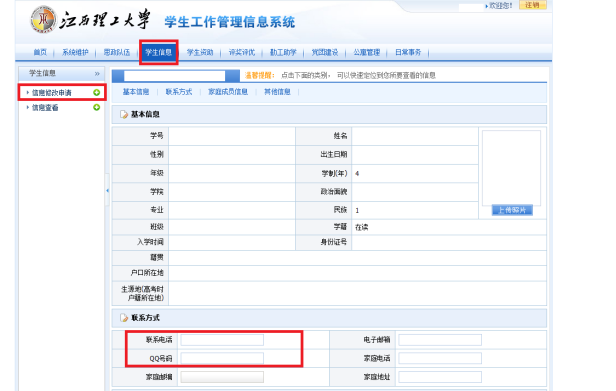The height and width of the screenshot is (391, 616).
Task: Click the 学生工作管理信息系统 title
Action: pyautogui.click(x=230, y=22)
